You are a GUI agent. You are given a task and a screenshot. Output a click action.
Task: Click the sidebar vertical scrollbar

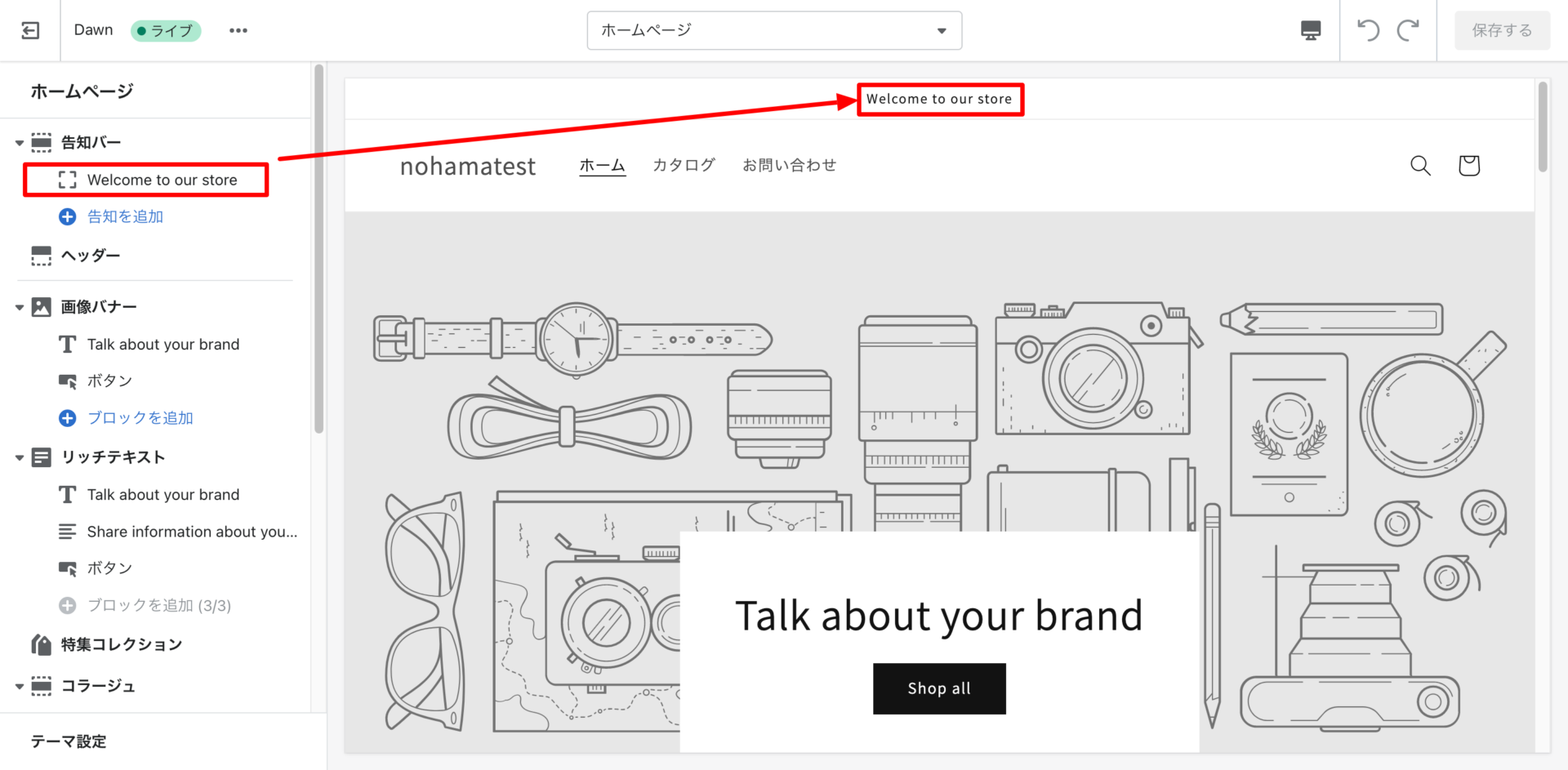(x=318, y=245)
